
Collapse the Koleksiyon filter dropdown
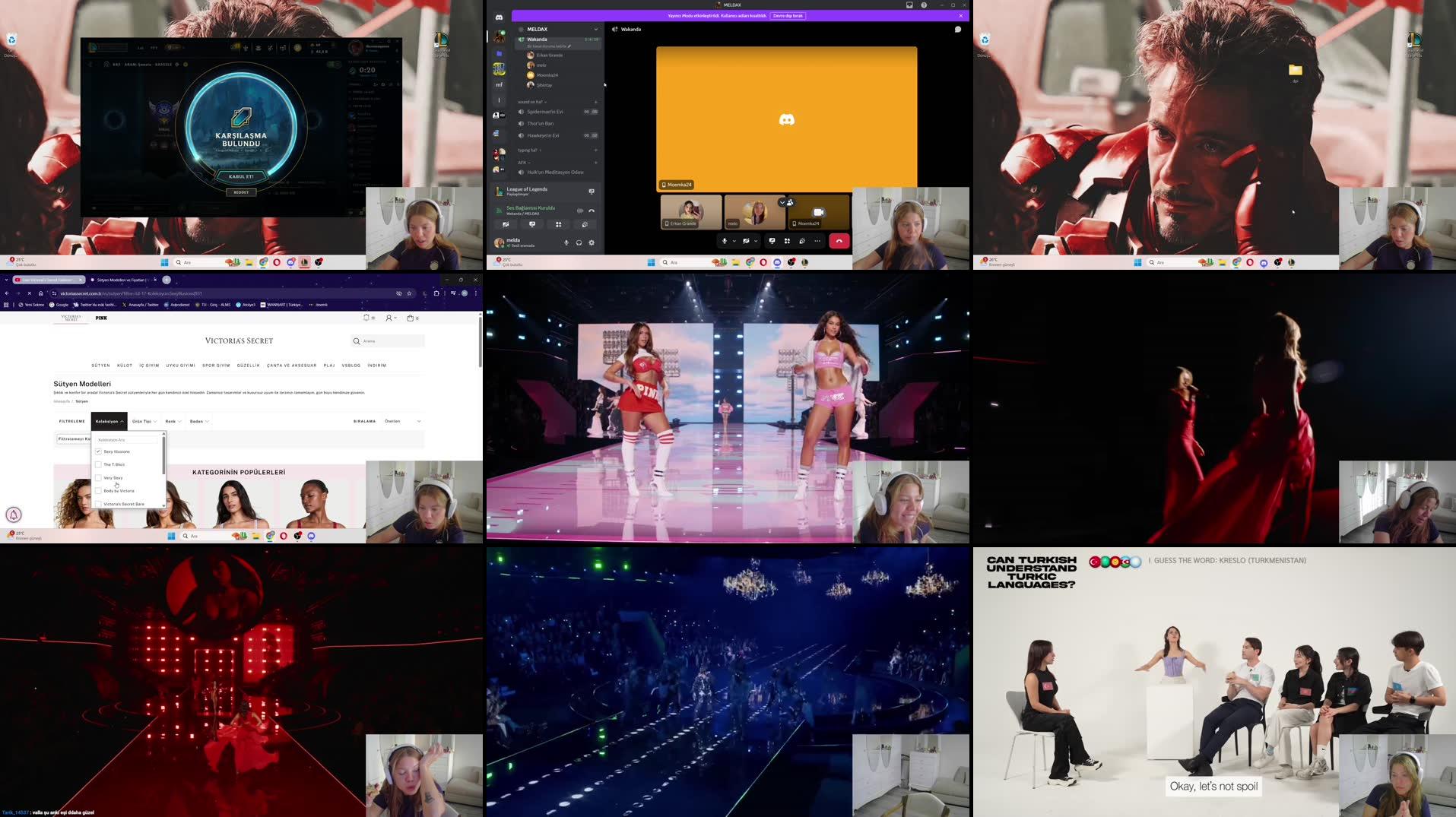[109, 421]
